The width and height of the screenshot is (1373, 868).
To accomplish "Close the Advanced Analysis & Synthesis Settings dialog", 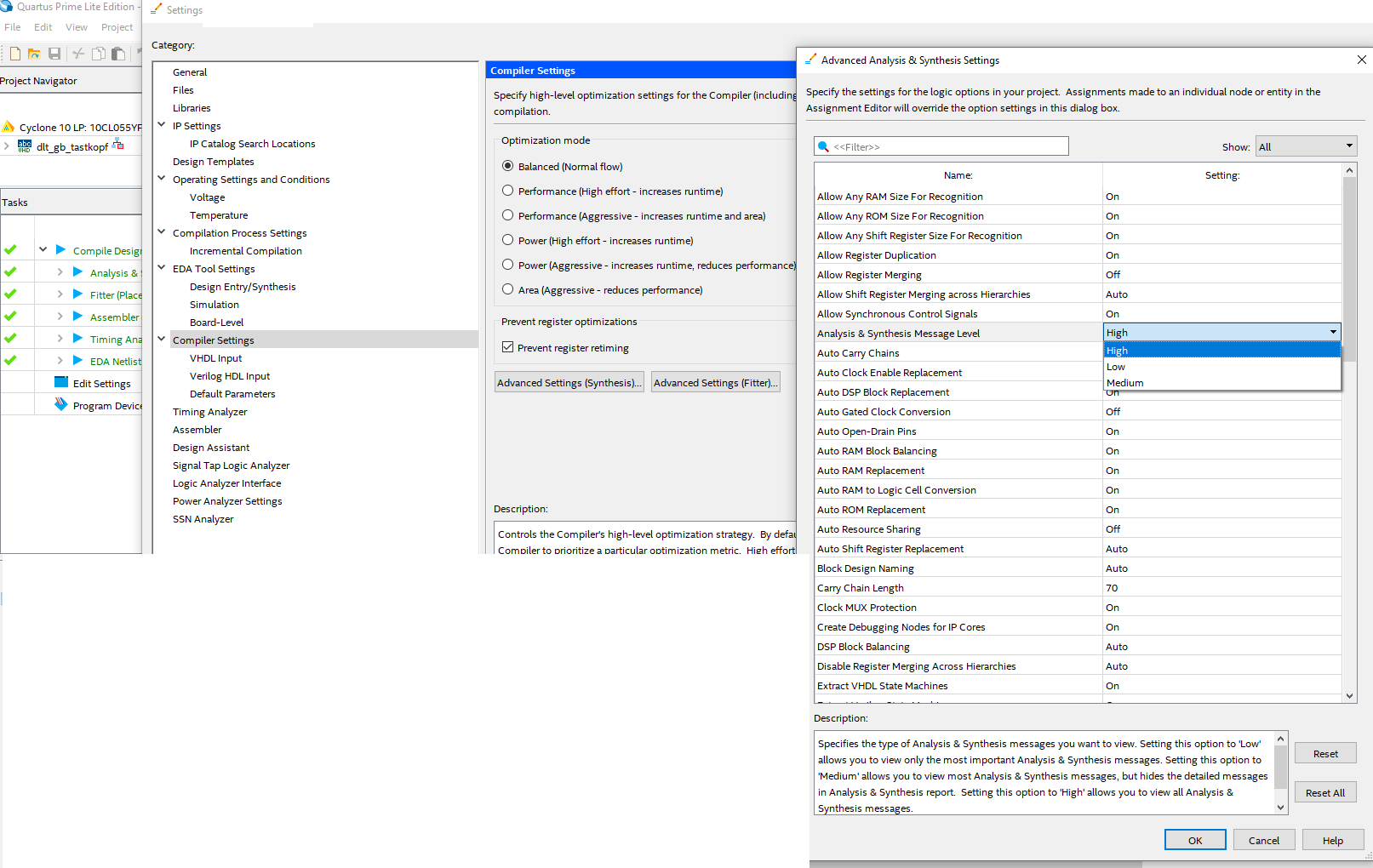I will click(x=1361, y=60).
